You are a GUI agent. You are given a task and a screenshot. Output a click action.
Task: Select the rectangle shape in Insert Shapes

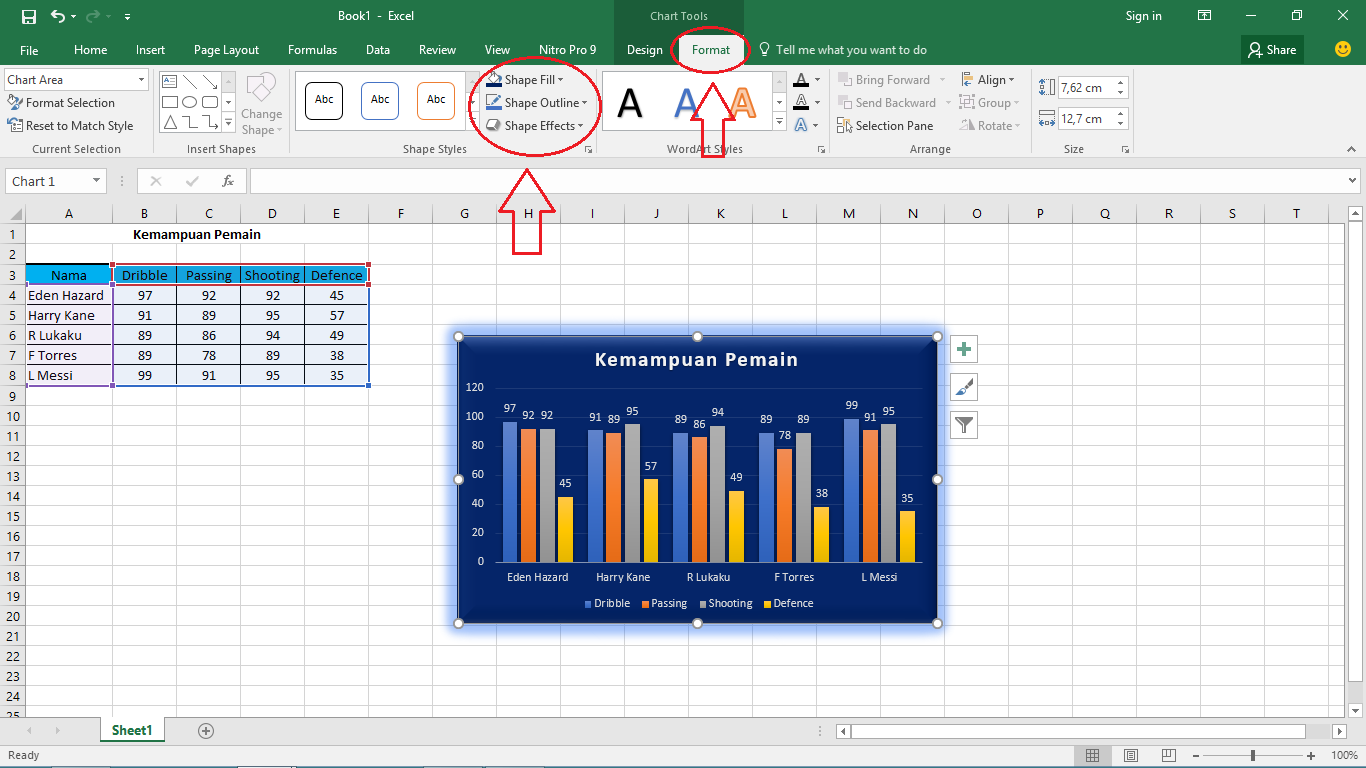point(168,102)
